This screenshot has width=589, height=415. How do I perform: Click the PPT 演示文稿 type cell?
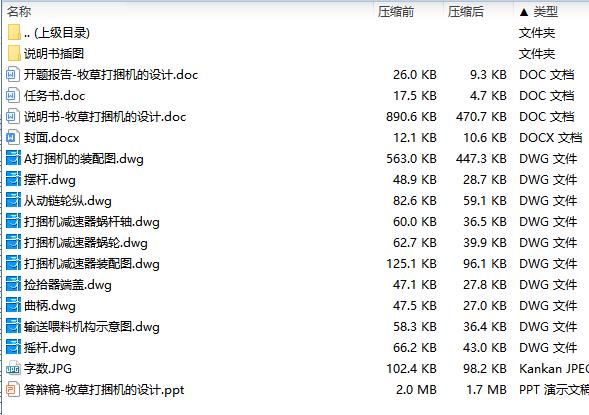(554, 390)
